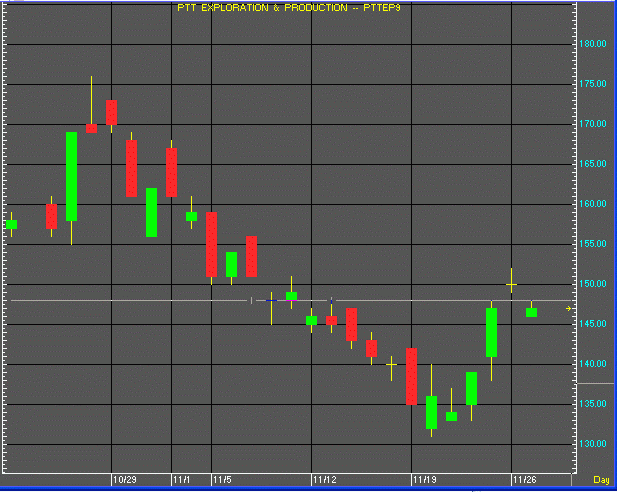This screenshot has height=492, width=617.
Task: Click the 155.00 price axis label
Action: point(593,244)
